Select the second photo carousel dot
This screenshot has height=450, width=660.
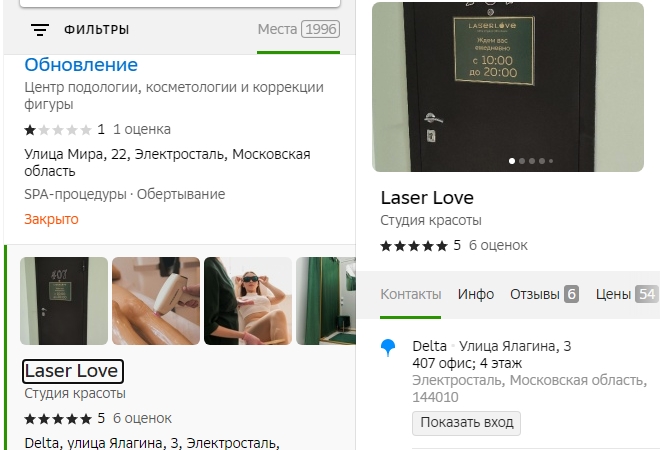(x=522, y=161)
